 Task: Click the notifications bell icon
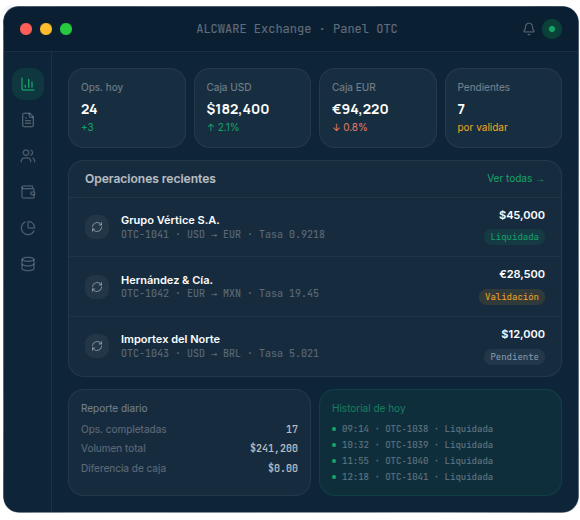click(529, 29)
